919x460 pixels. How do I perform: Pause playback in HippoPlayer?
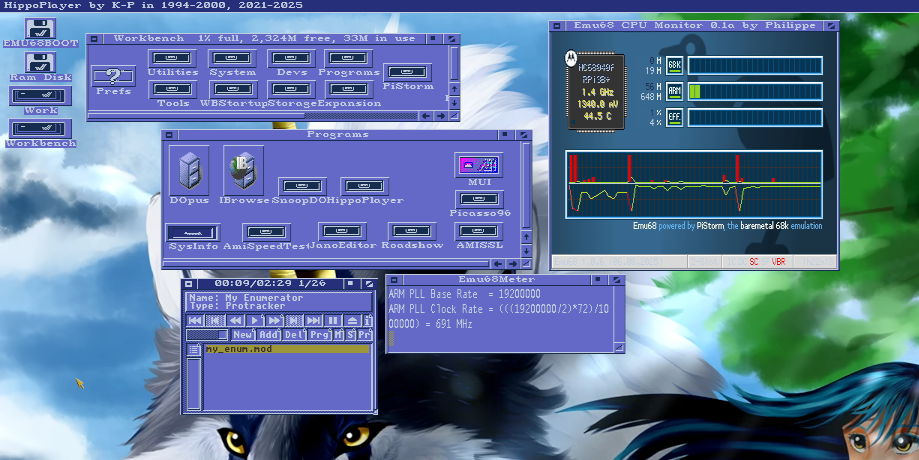[x=333, y=320]
